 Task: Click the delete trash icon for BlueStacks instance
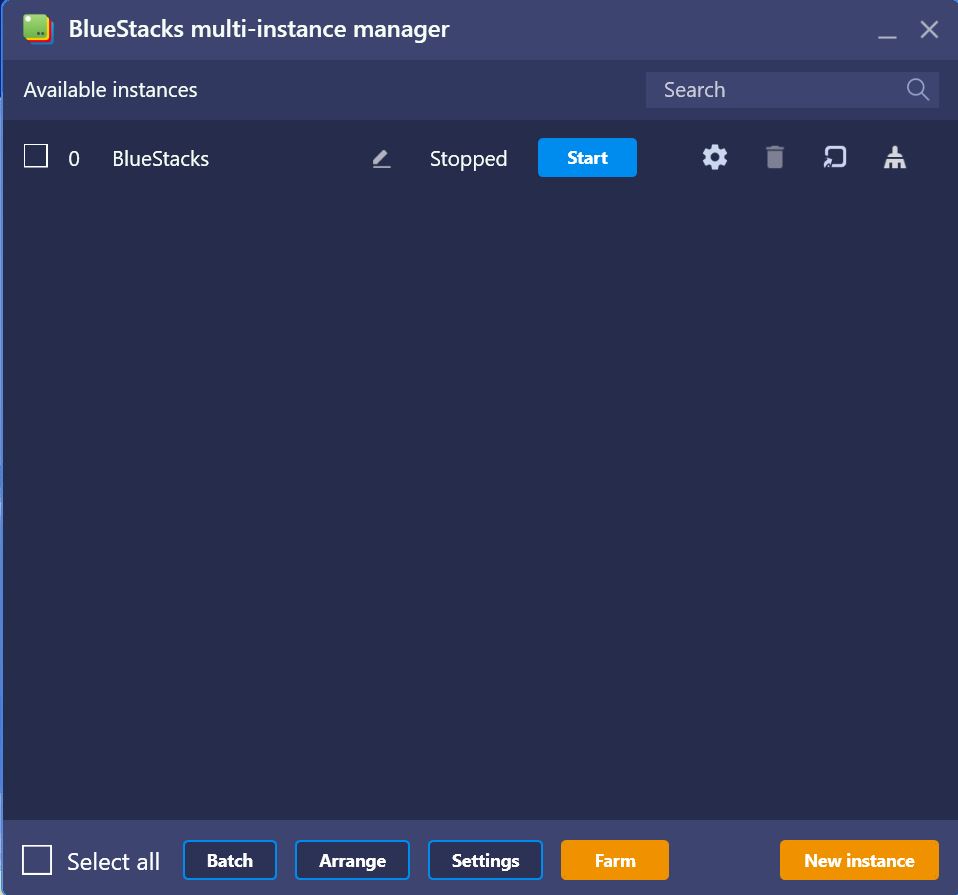click(774, 157)
